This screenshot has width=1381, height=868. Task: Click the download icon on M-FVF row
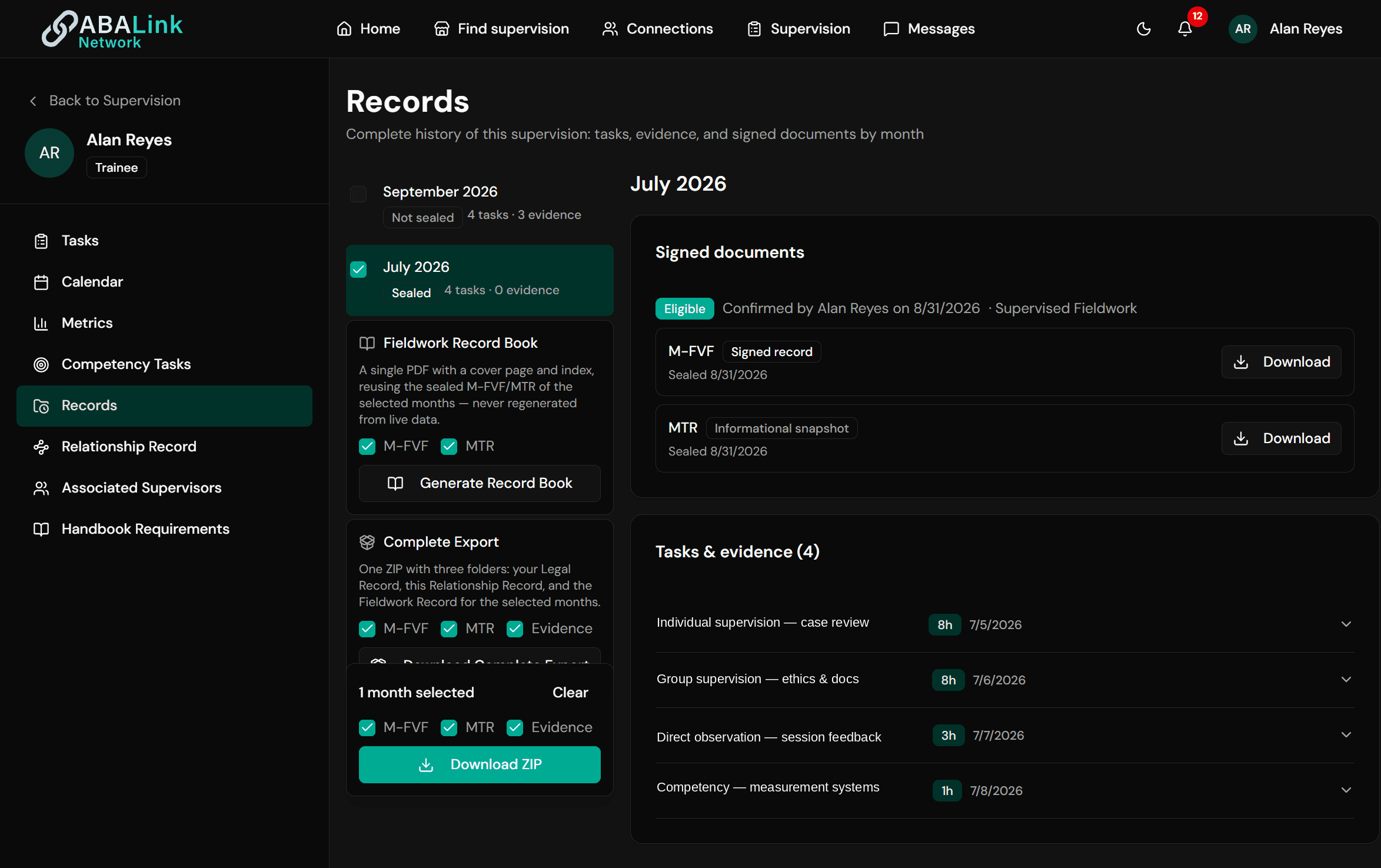pyautogui.click(x=1241, y=362)
